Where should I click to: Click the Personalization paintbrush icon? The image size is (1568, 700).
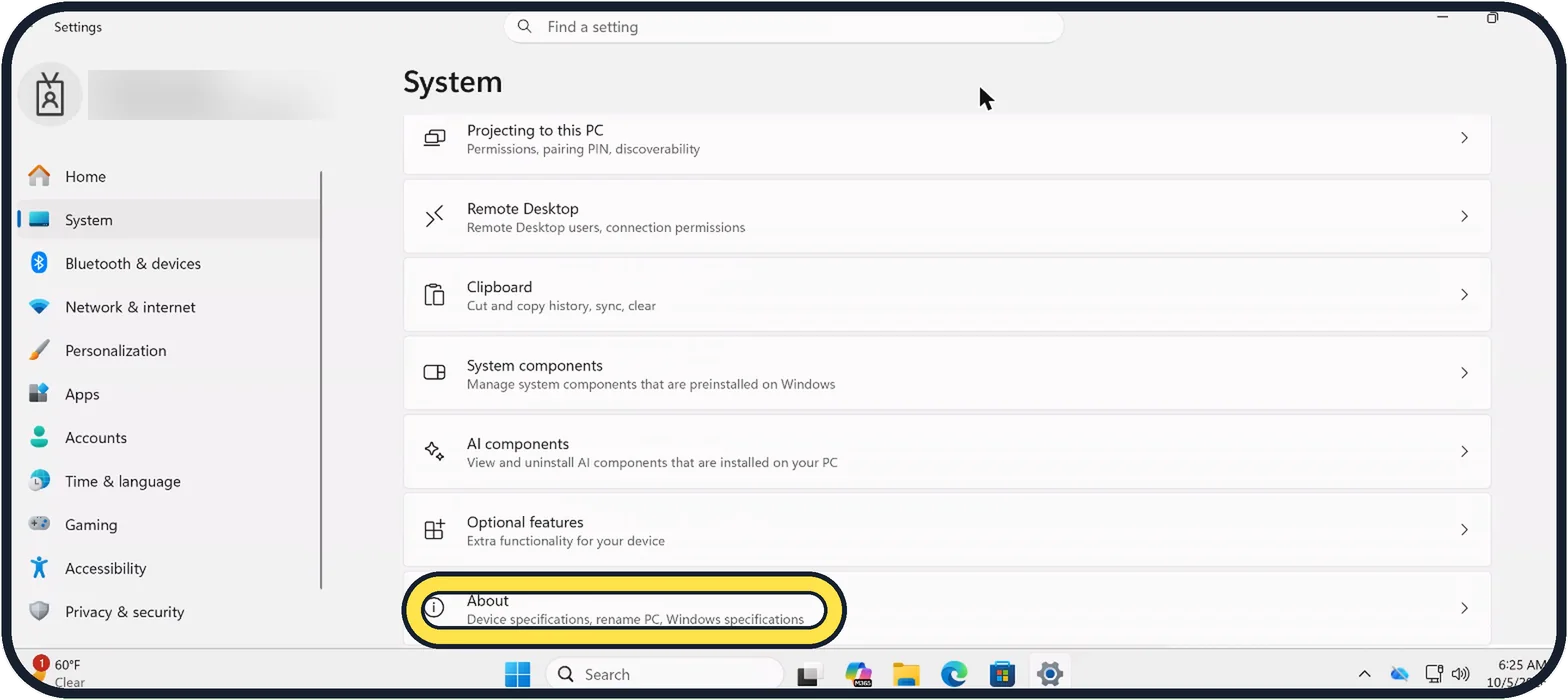(x=39, y=350)
